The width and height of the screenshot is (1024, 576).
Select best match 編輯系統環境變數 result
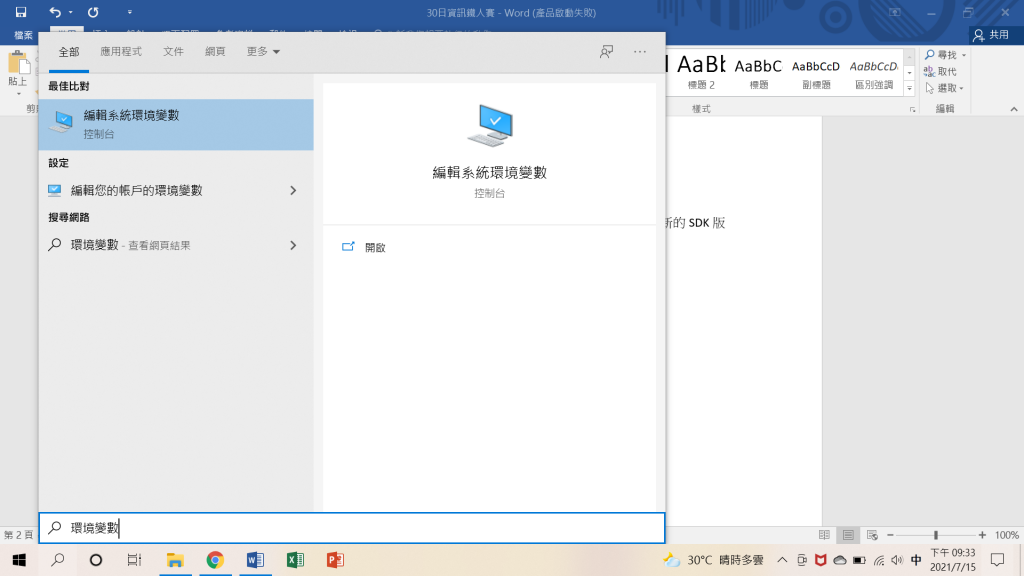[176, 124]
